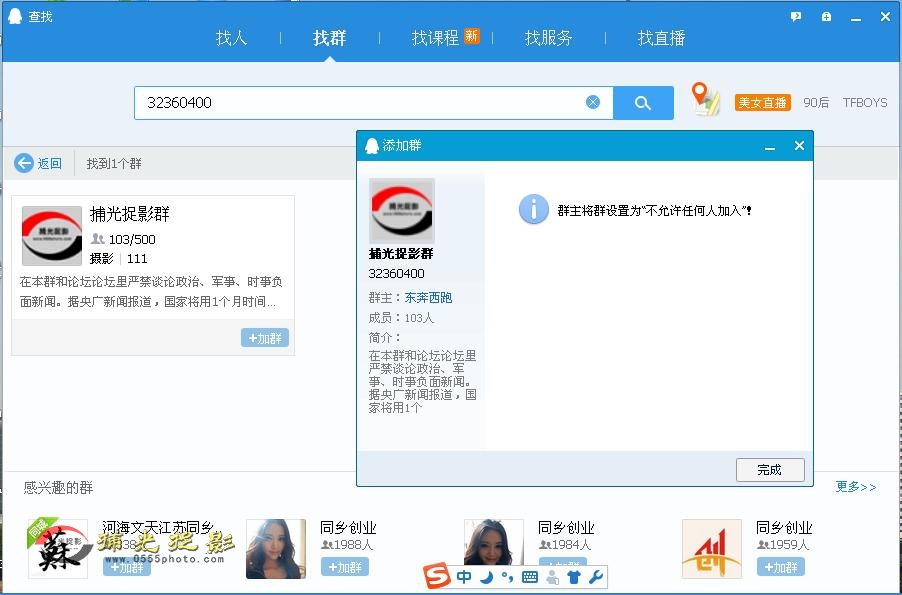
Task: Click the group owner link 东奔西跑
Action: click(428, 297)
